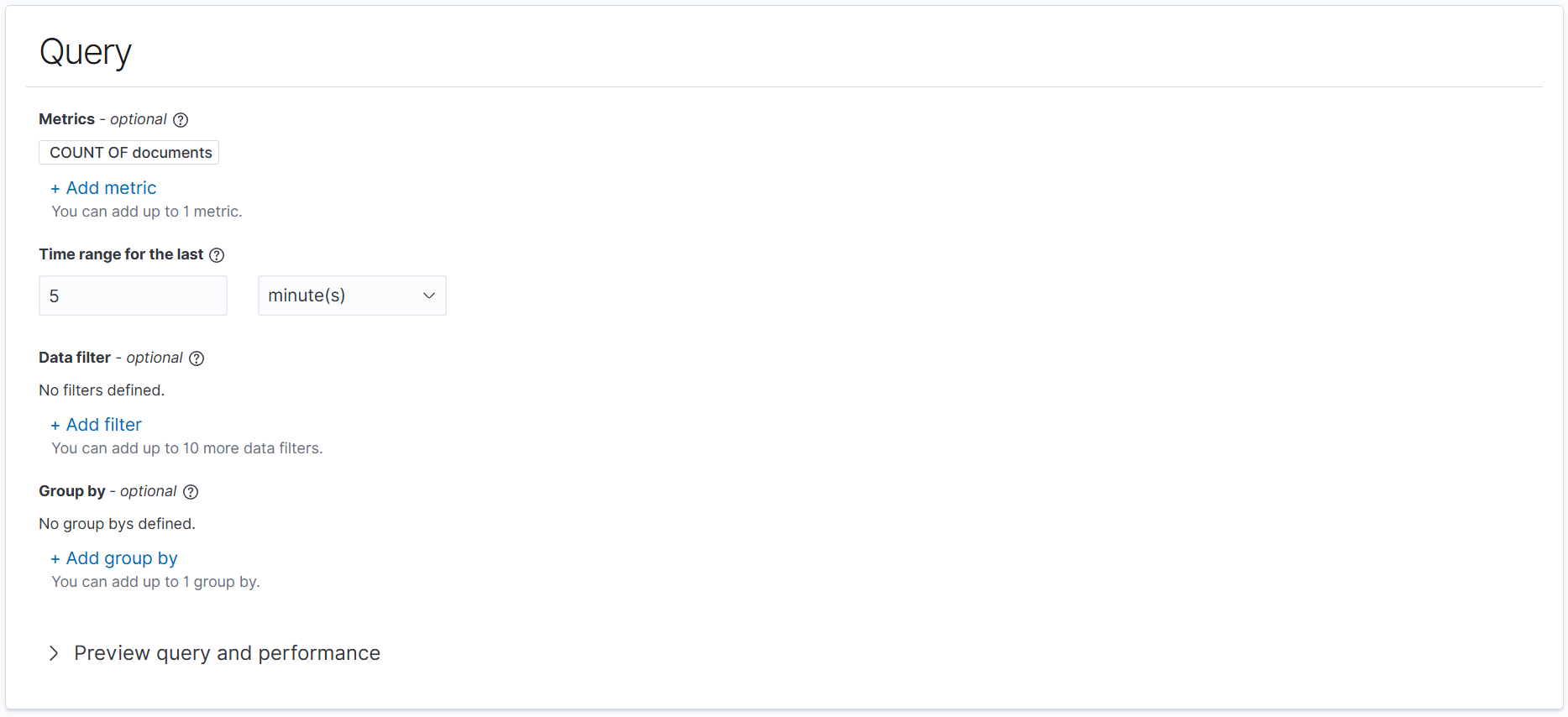
Task: Click the time unit dropdown arrow
Action: click(x=429, y=296)
